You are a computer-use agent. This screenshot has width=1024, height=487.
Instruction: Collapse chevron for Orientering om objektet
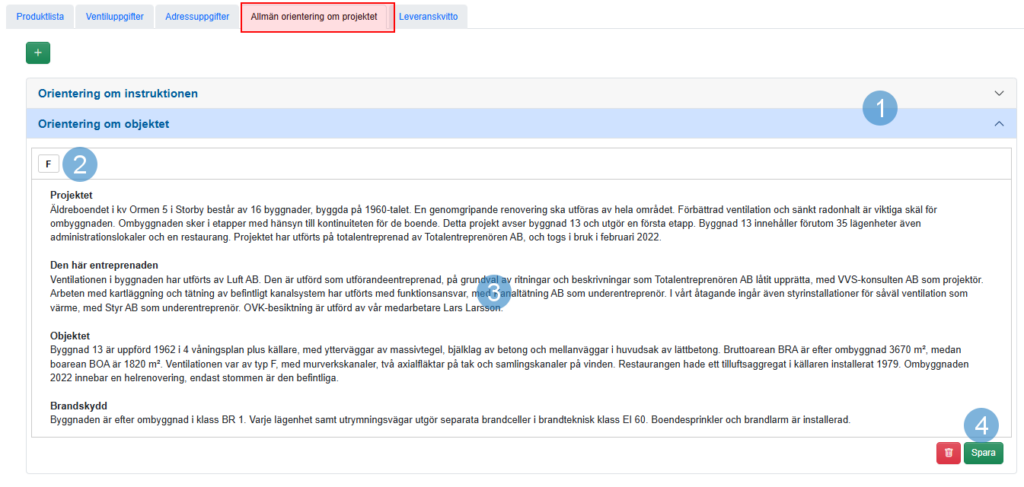pyautogui.click(x=998, y=124)
